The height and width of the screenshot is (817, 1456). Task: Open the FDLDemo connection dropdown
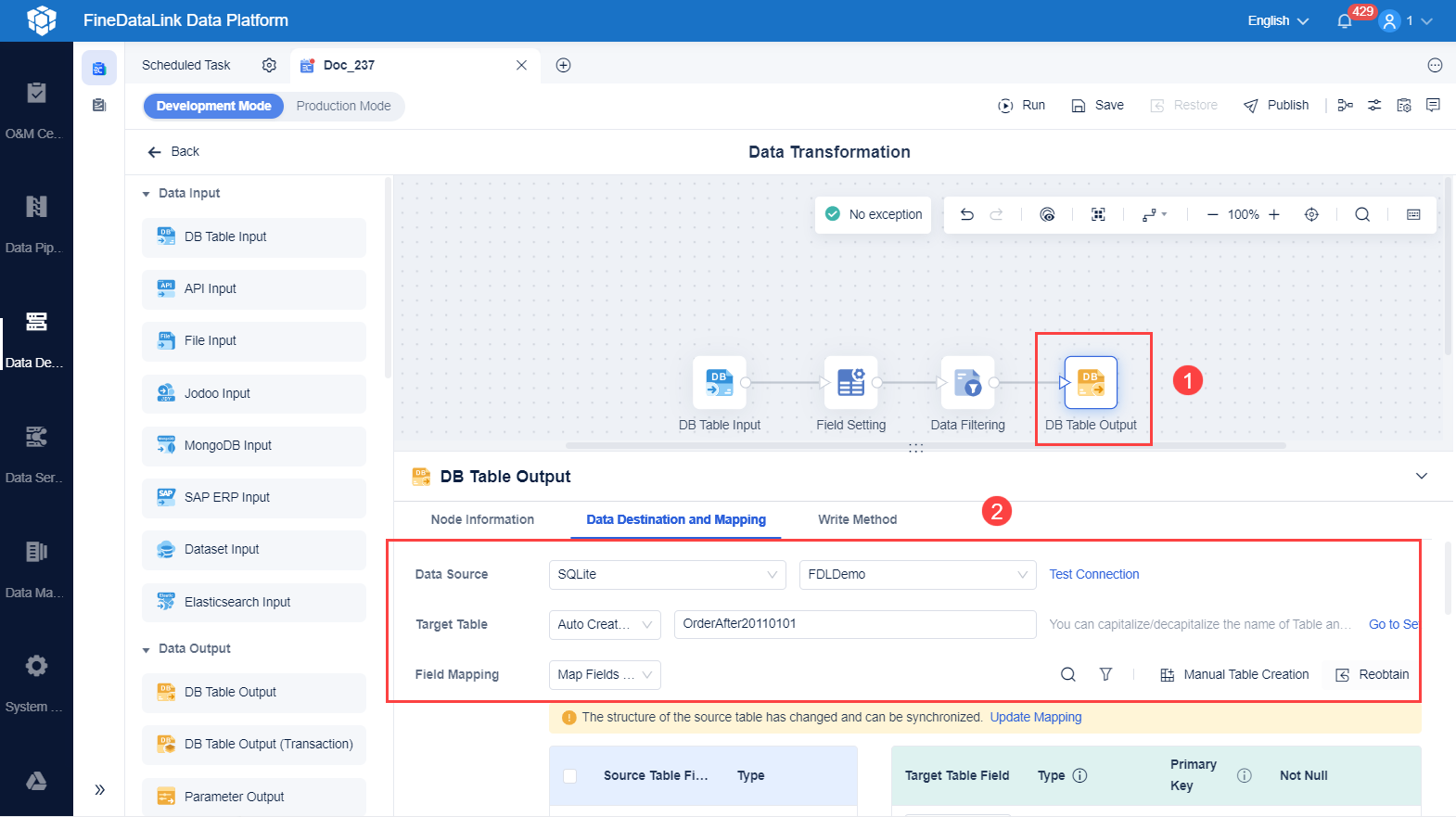coord(918,574)
